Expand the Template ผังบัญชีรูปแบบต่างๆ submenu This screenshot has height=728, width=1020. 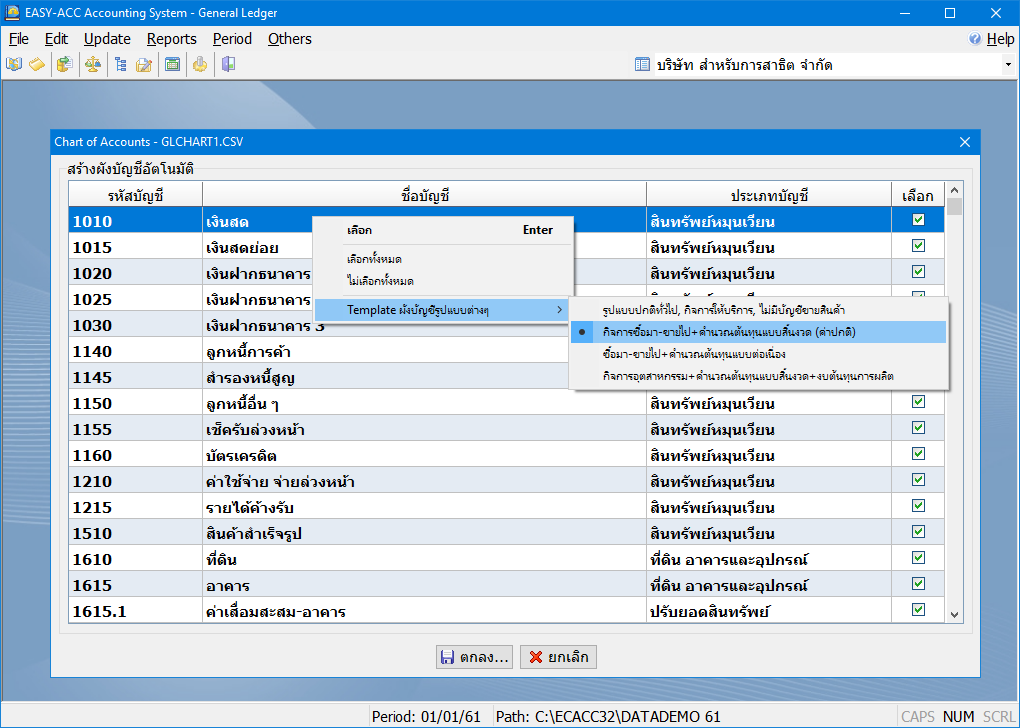point(440,310)
